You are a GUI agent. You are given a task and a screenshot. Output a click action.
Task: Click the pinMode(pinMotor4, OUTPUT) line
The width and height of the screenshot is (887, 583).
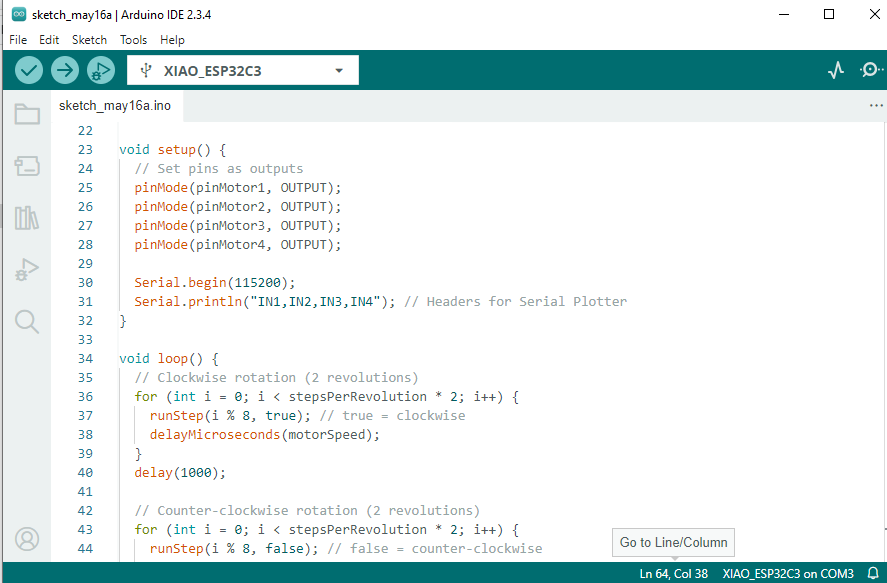click(x=238, y=245)
